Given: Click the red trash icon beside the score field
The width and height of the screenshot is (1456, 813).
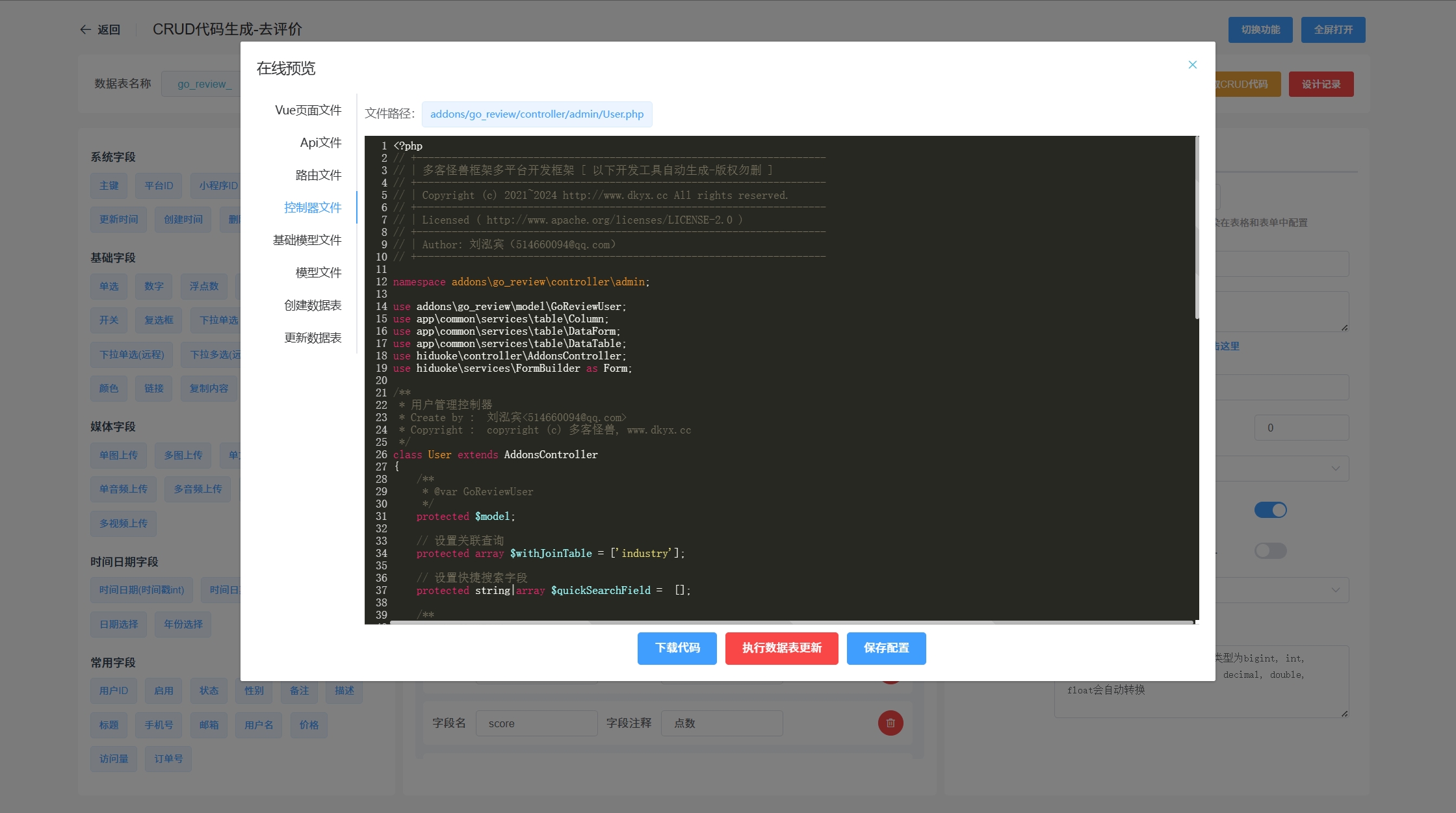Looking at the screenshot, I should (890, 723).
